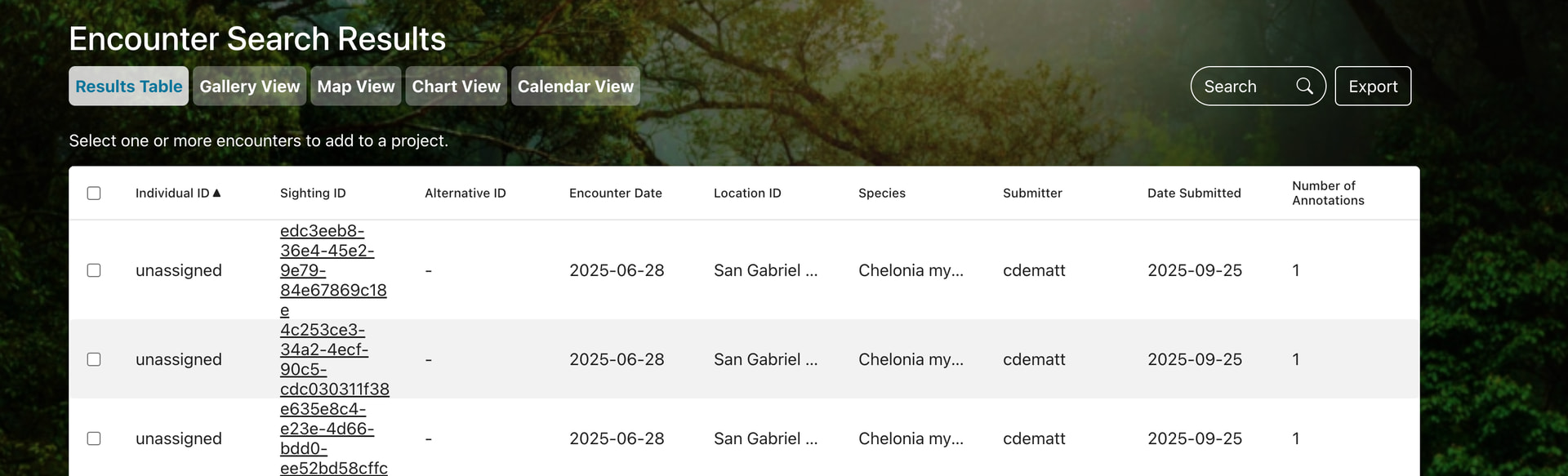Sort by Date Submitted column header
Image resolution: width=1568 pixels, height=476 pixels.
(x=1193, y=194)
